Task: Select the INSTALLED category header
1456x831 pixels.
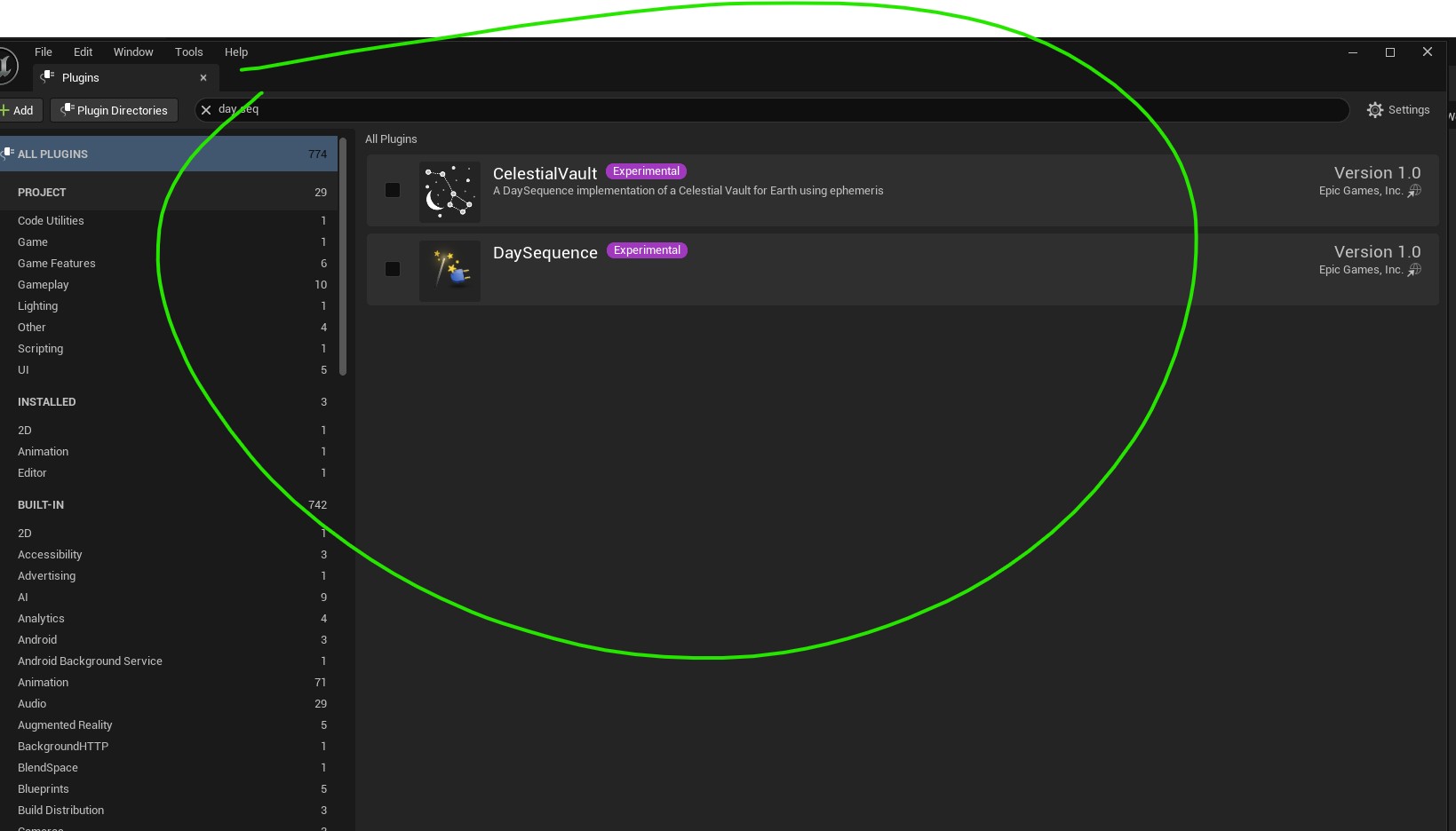Action: [x=169, y=402]
